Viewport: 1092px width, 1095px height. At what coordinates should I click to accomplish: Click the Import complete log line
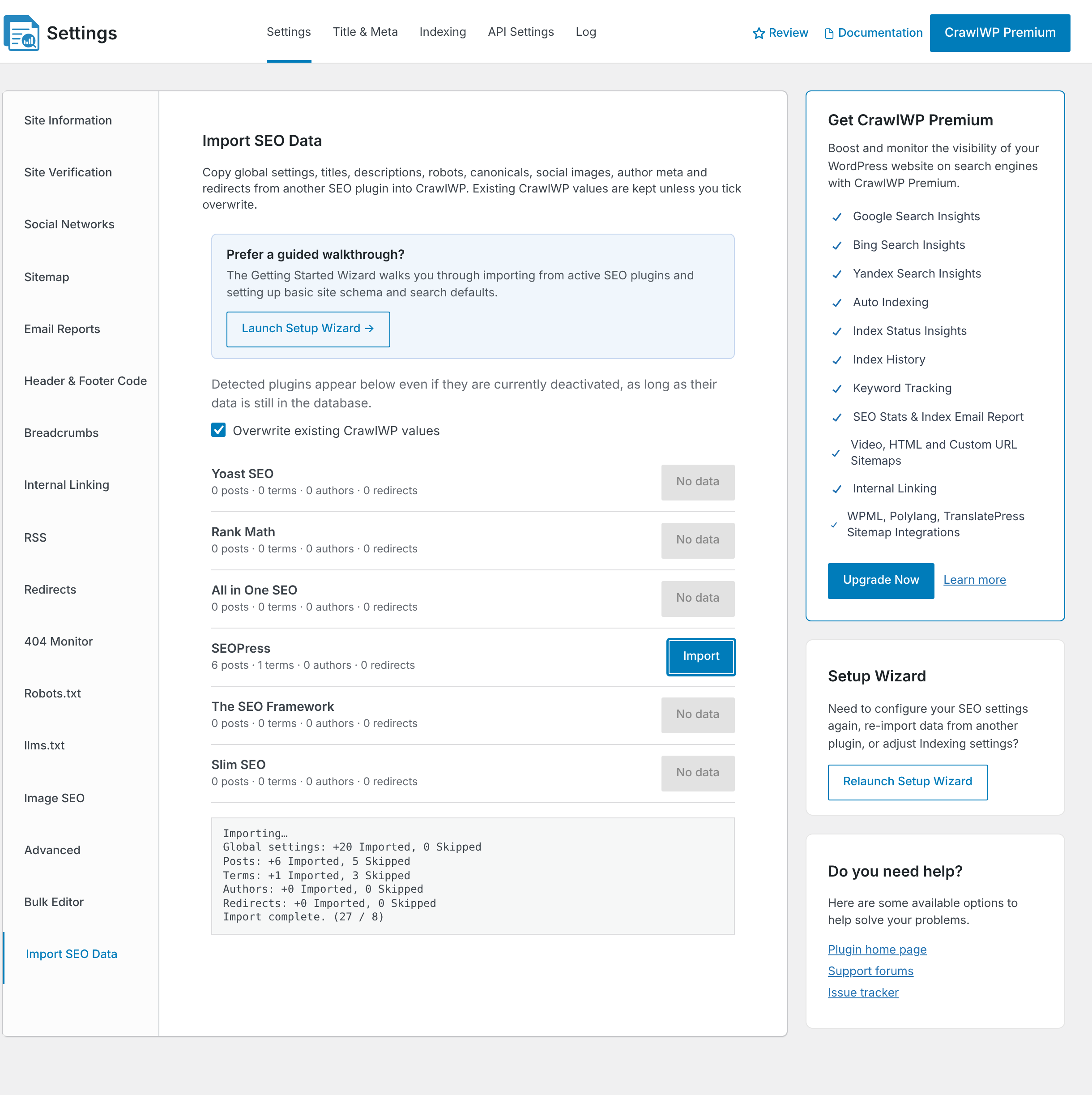point(303,917)
